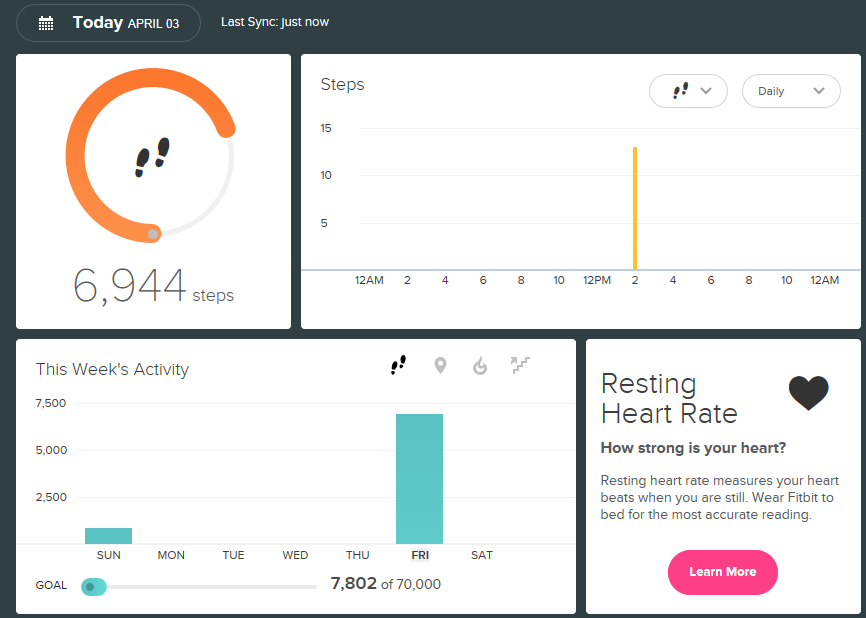Click 'This Week's Activity' heading
This screenshot has width=866, height=618.
pos(112,369)
